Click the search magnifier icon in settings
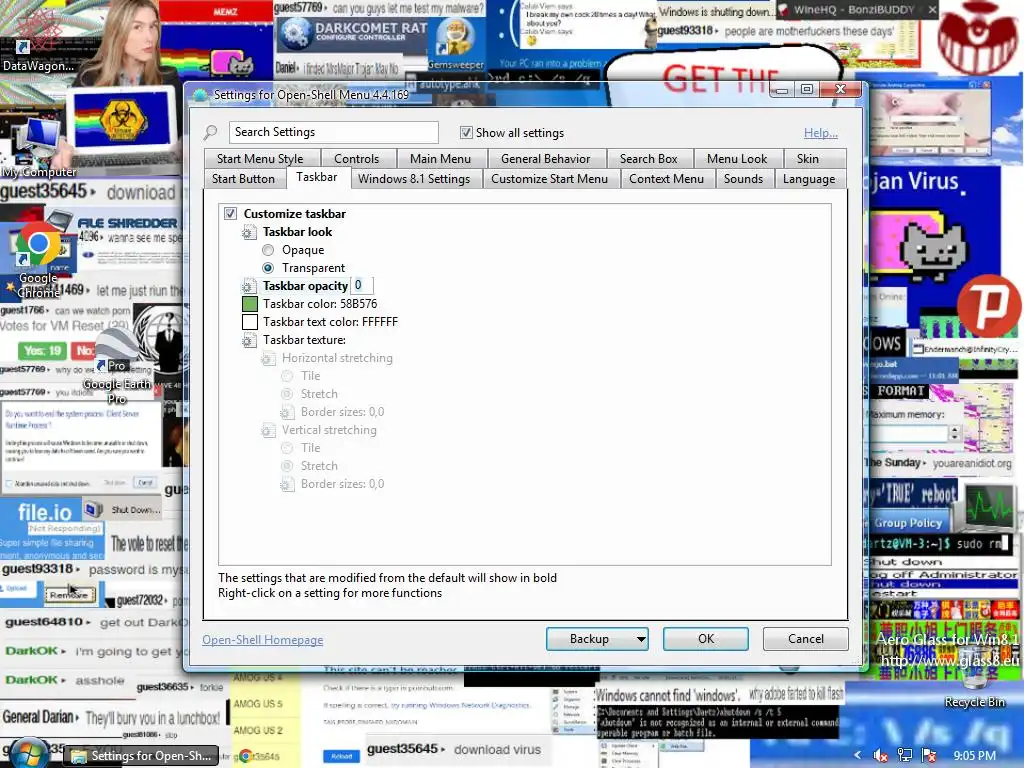1024x768 pixels. pos(210,133)
